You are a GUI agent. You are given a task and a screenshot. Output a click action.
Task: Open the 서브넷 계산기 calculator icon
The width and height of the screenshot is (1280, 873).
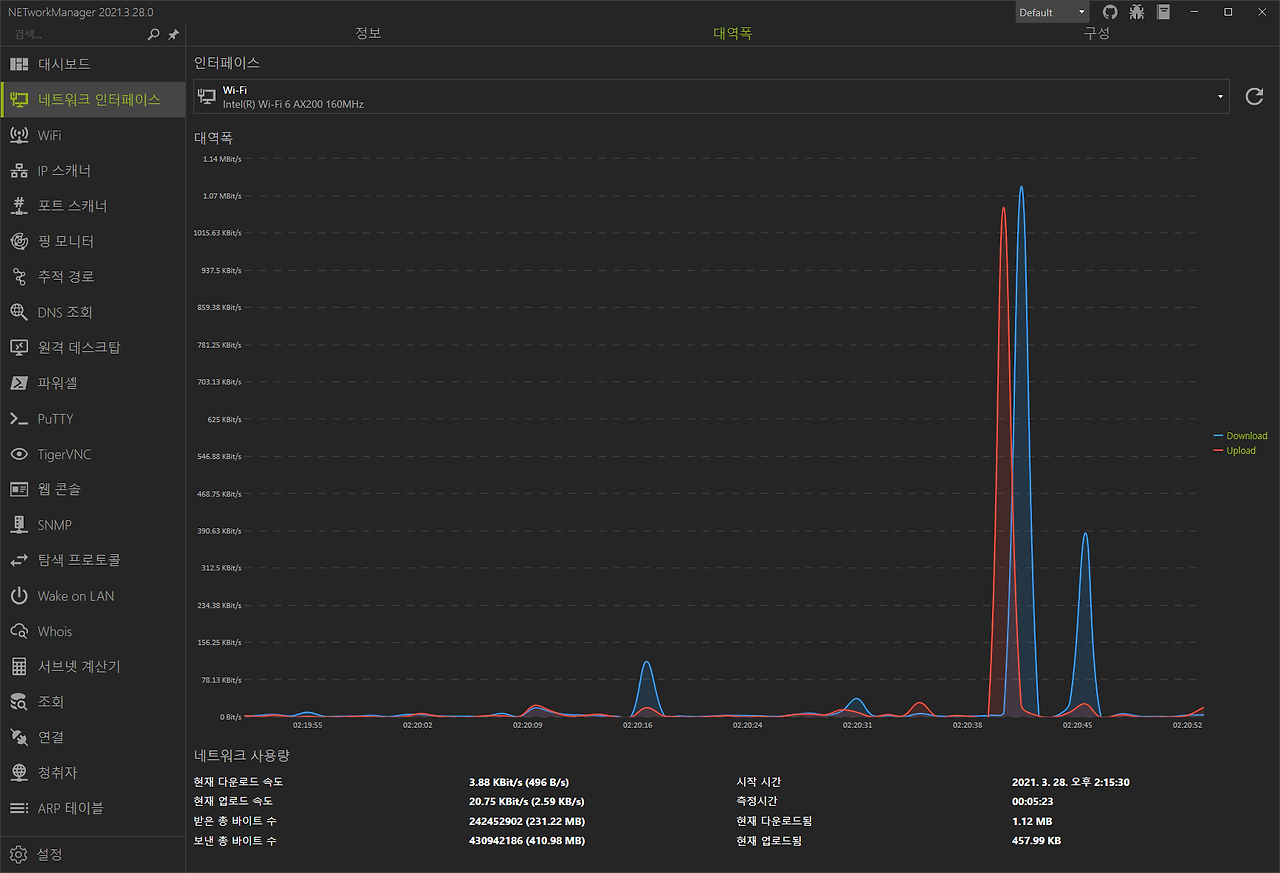click(19, 666)
